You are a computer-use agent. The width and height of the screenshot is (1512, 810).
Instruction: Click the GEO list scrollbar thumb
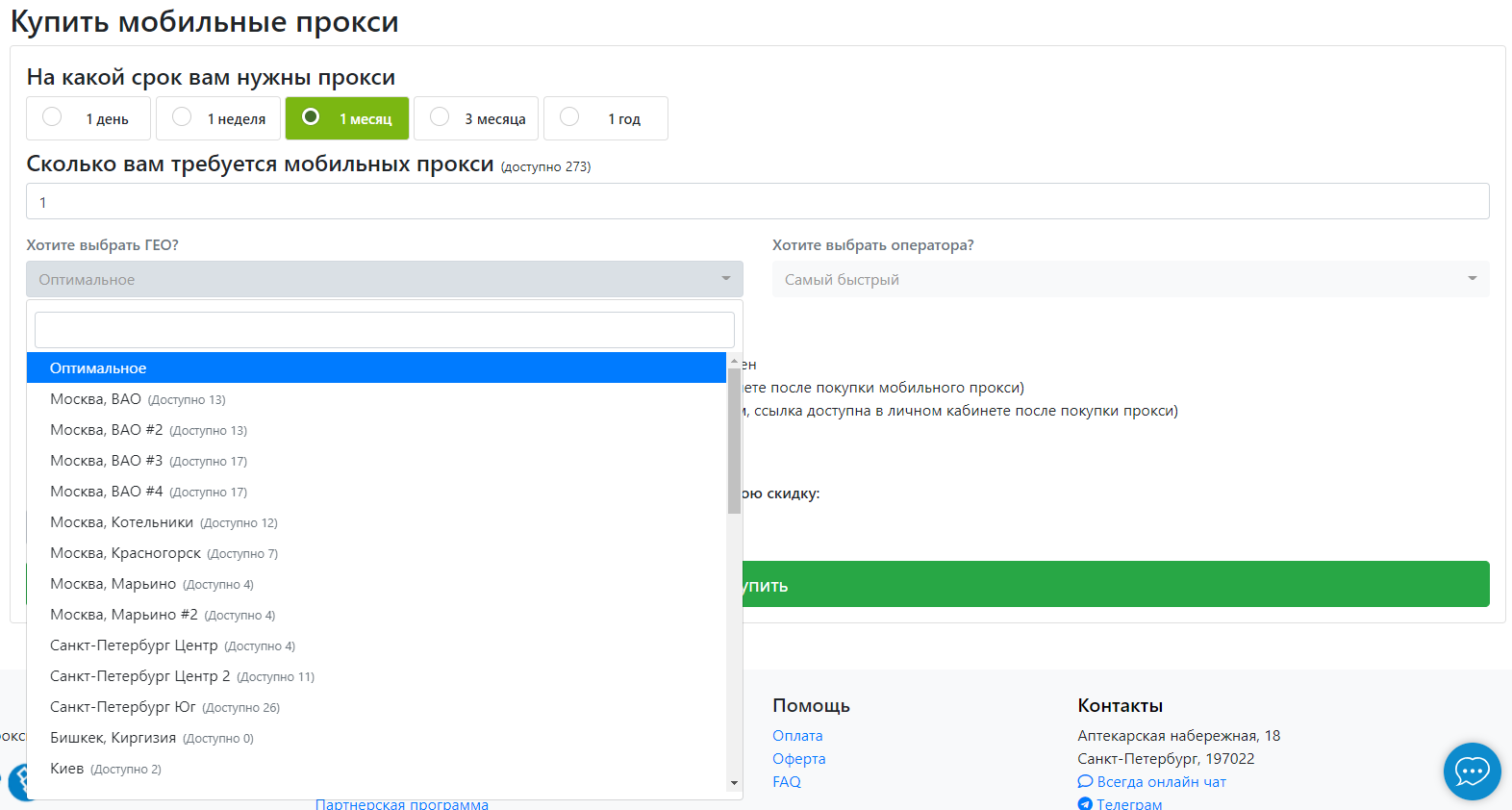point(734,441)
